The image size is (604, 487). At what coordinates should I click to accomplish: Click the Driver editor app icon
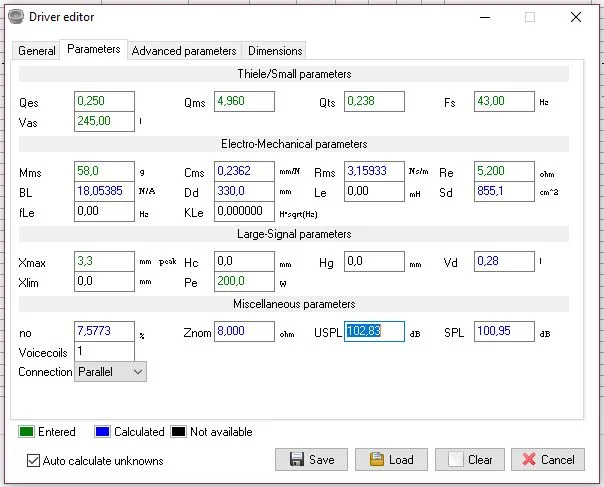click(15, 17)
